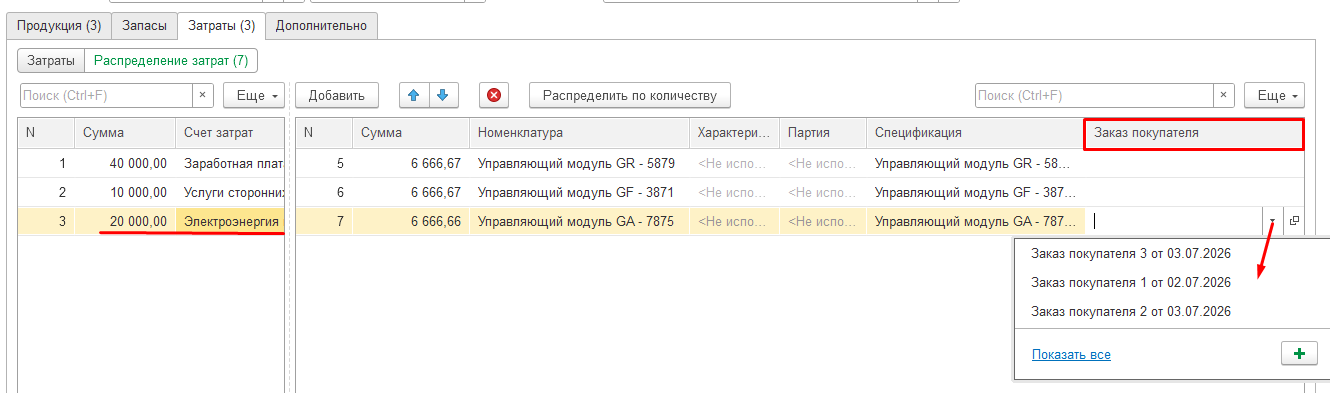The image size is (1330, 393).
Task: Click specification cell for GR - 58…
Action: (975, 163)
